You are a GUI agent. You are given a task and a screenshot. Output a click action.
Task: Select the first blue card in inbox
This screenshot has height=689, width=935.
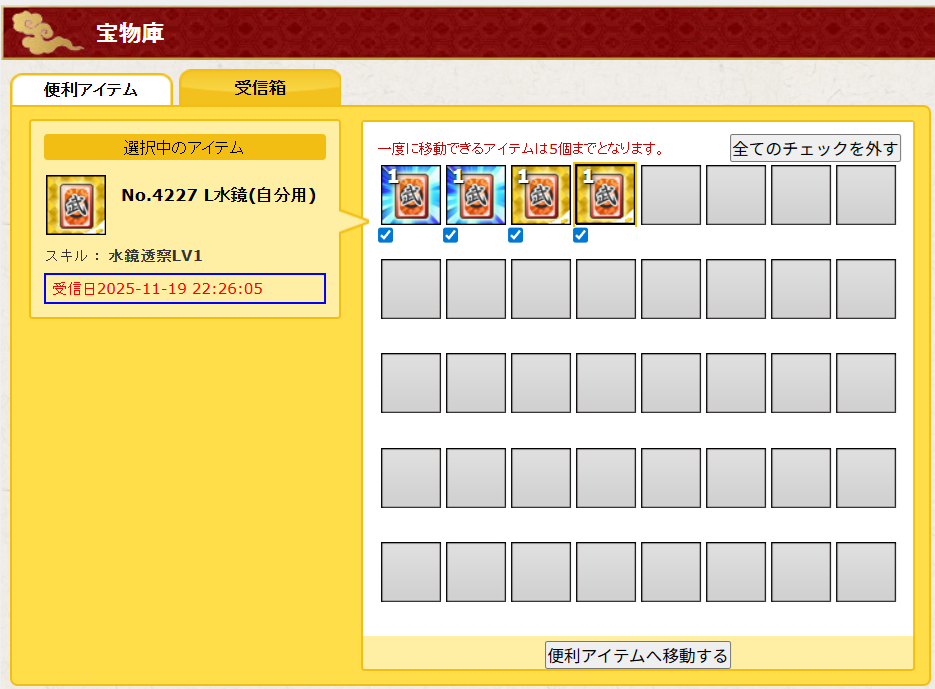(410, 195)
